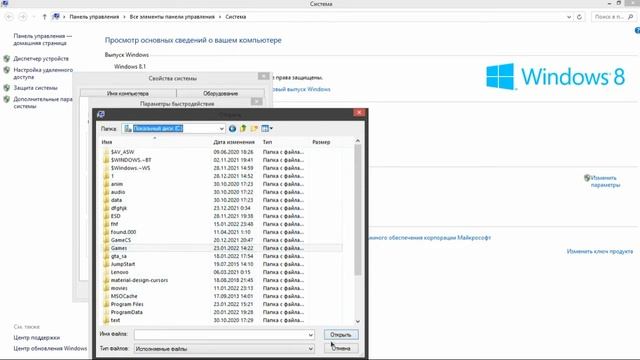The width and height of the screenshot is (640, 360).
Task: Switch to Имя компьютера tab in Свойства системы
Action: (128, 93)
